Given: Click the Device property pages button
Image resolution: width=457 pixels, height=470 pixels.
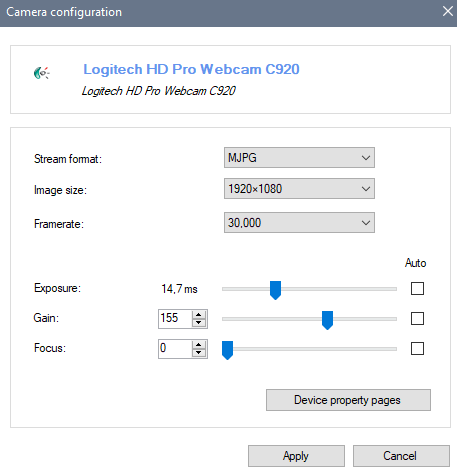Looking at the screenshot, I should tap(348, 400).
